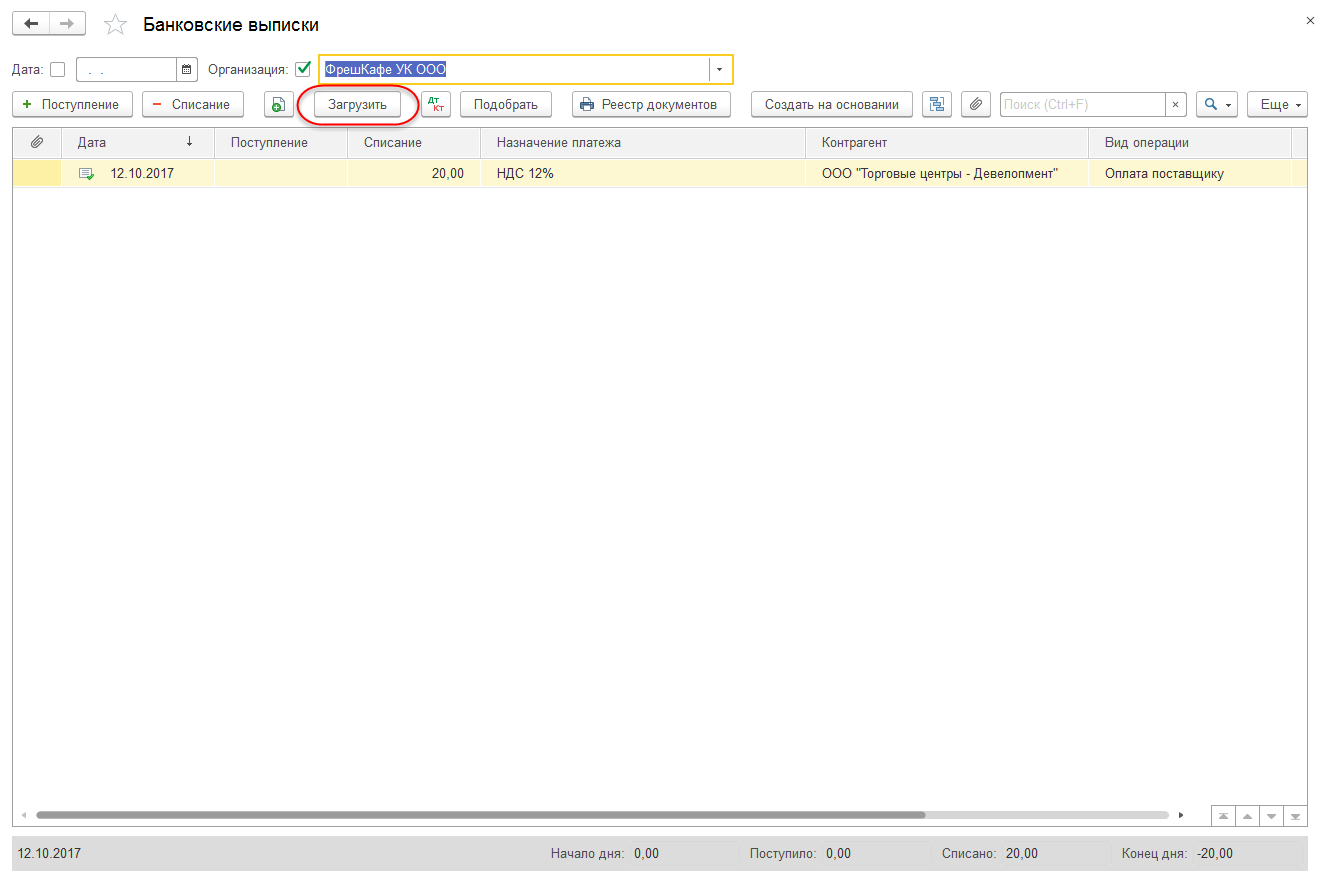Move up one row in the list

1247,816
